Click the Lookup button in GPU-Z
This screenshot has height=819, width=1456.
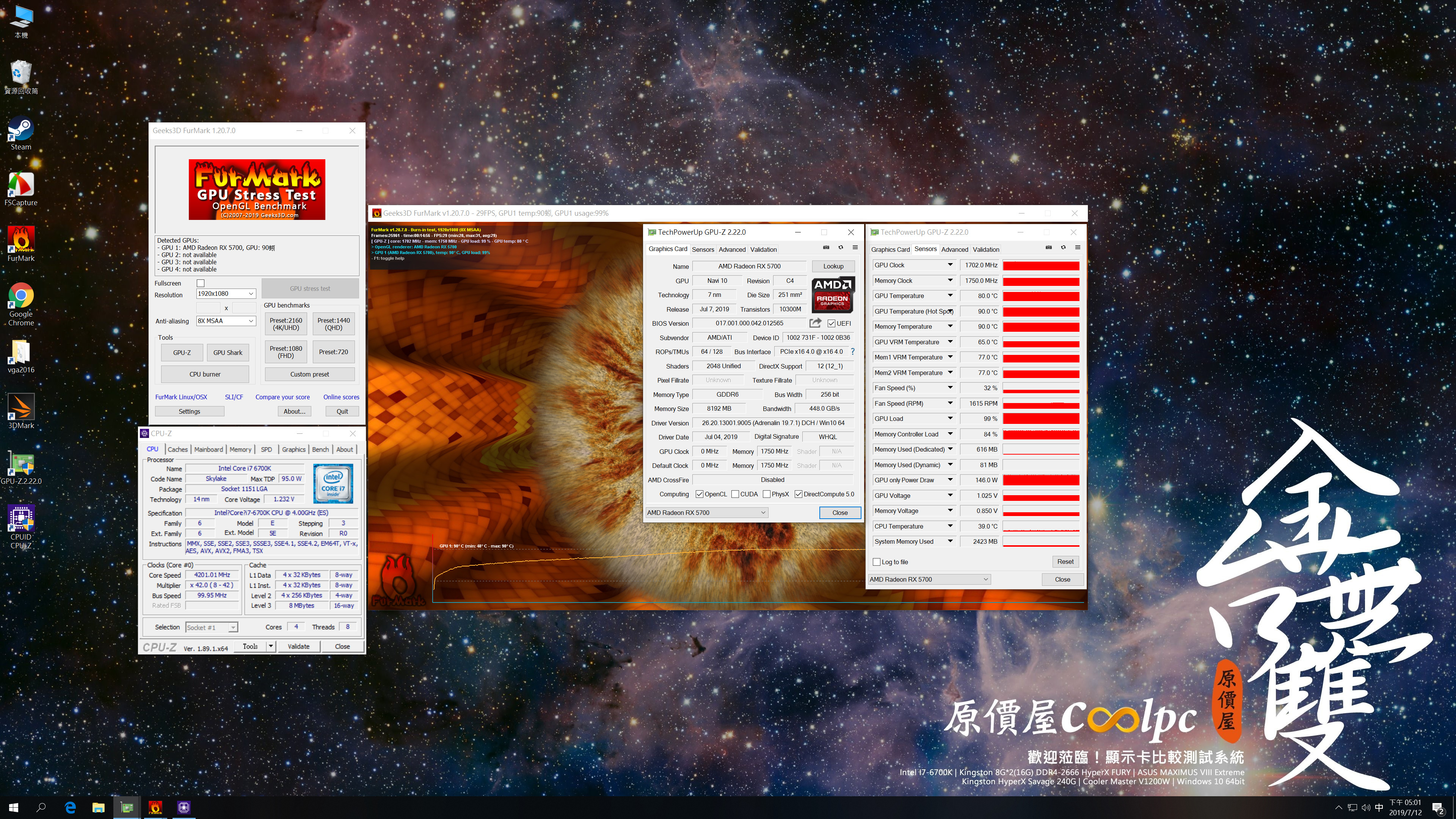tap(833, 266)
